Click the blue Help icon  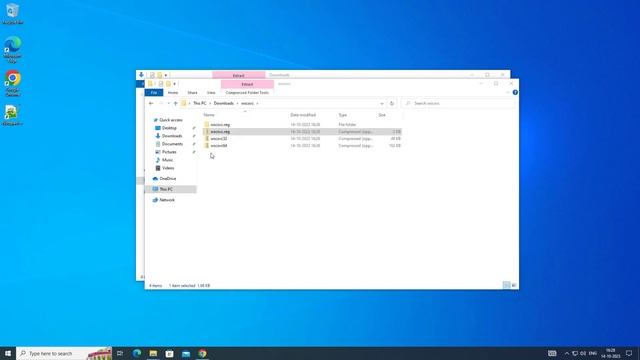click(515, 93)
